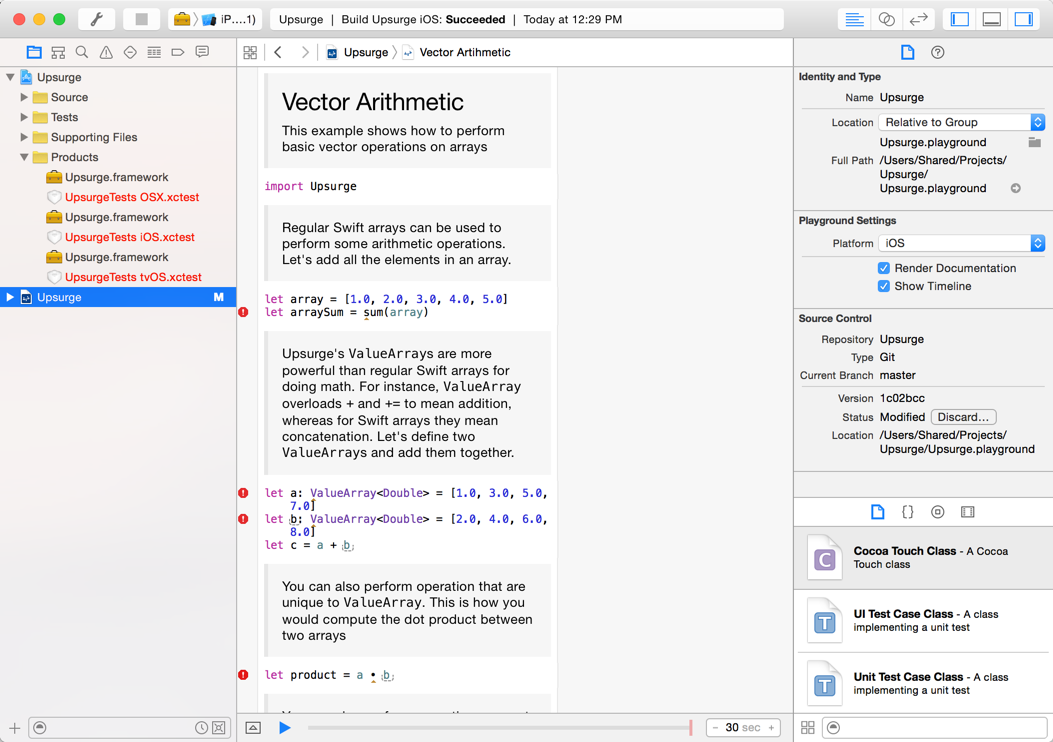Image resolution: width=1053 pixels, height=742 pixels.
Task: Filter by source-controlled files icon
Action: pyautogui.click(x=219, y=727)
